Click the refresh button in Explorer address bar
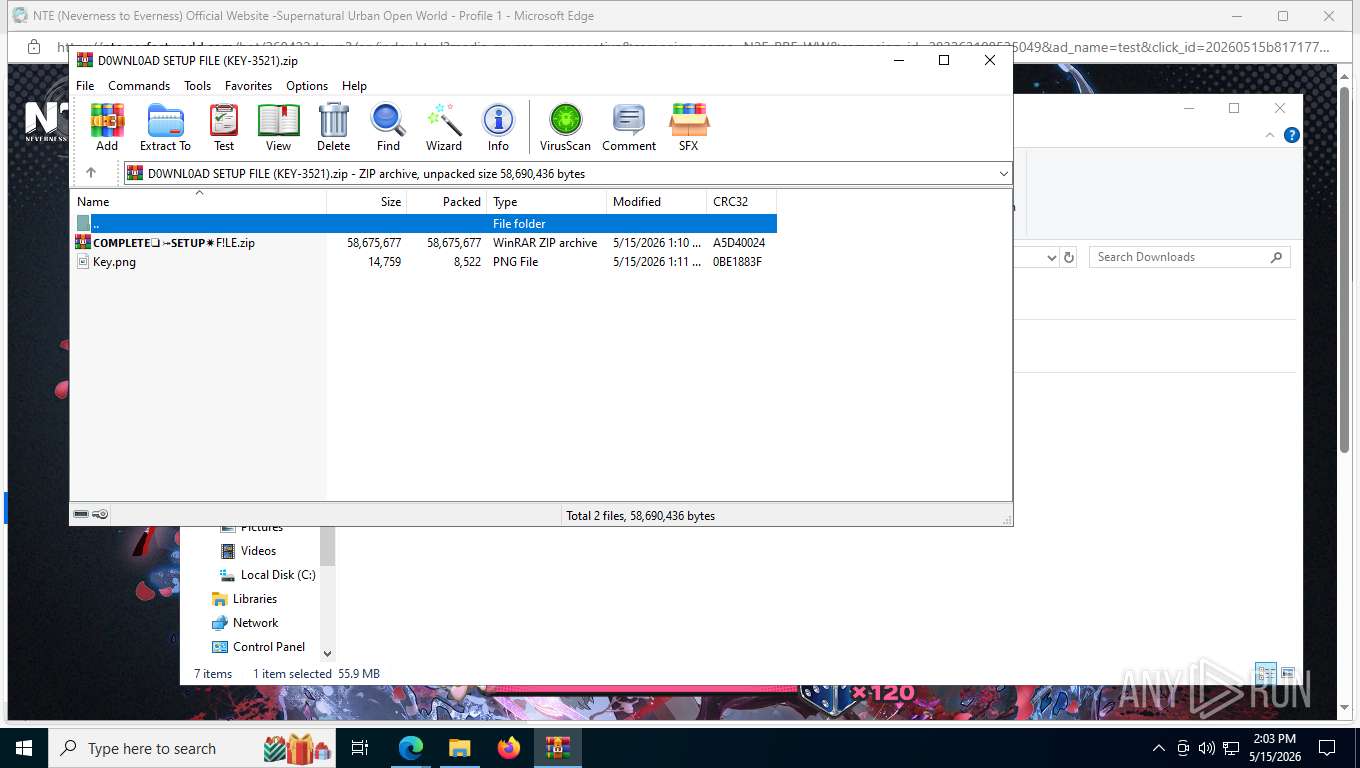 [x=1069, y=257]
